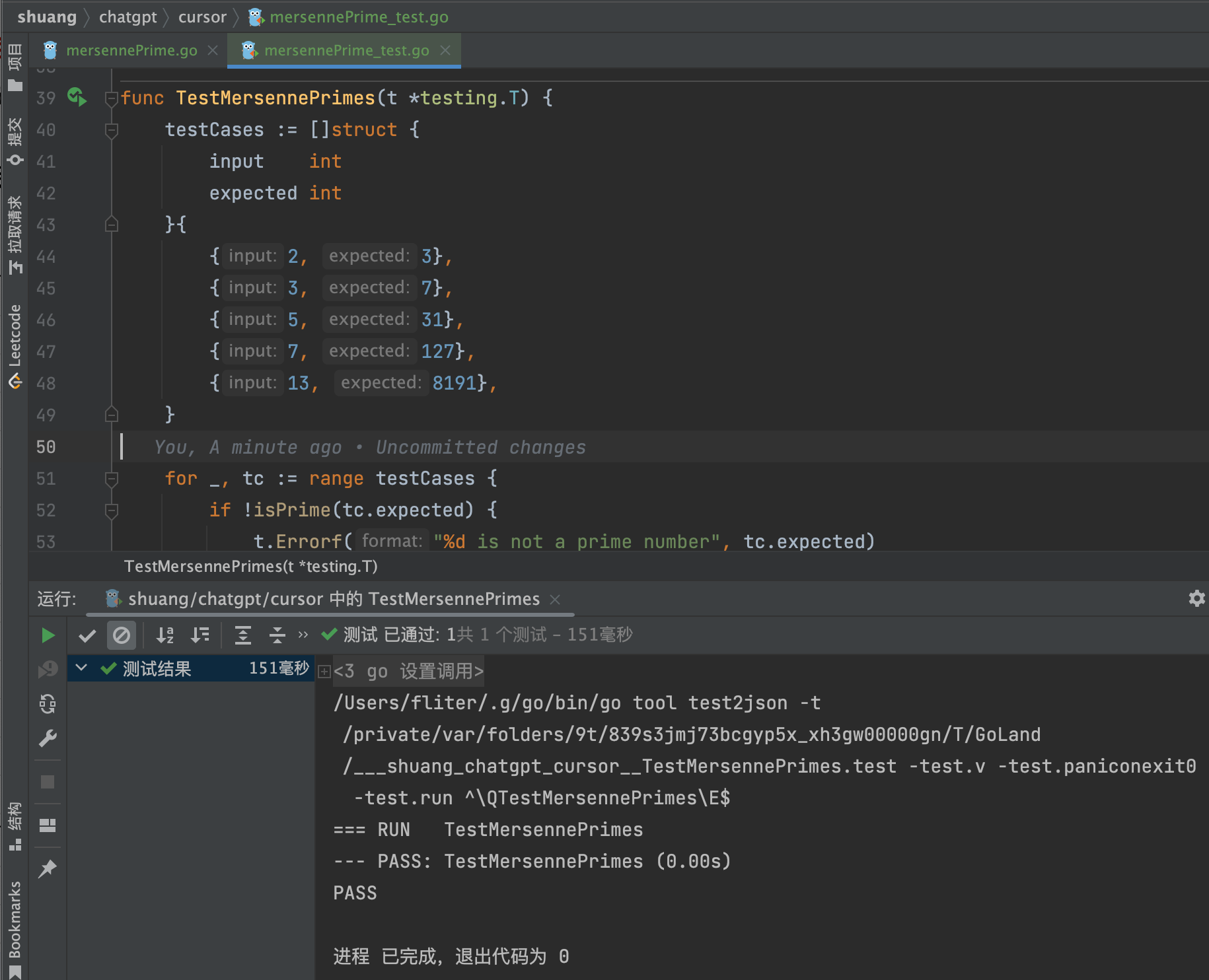The height and width of the screenshot is (980, 1209).
Task: Sort tests by duration
Action: (200, 635)
